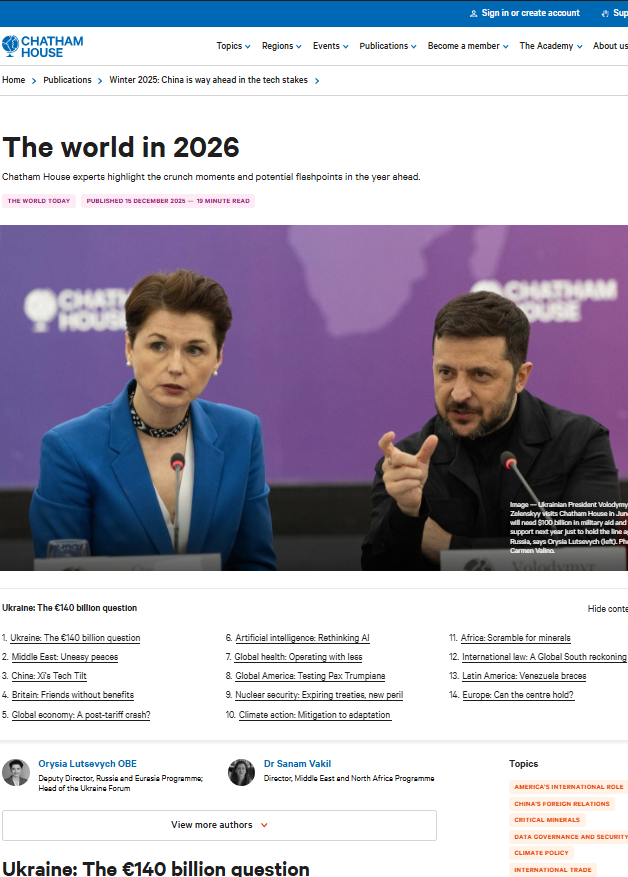Select the Critical Minerals topic tag
The width and height of the screenshot is (628, 877).
point(547,820)
